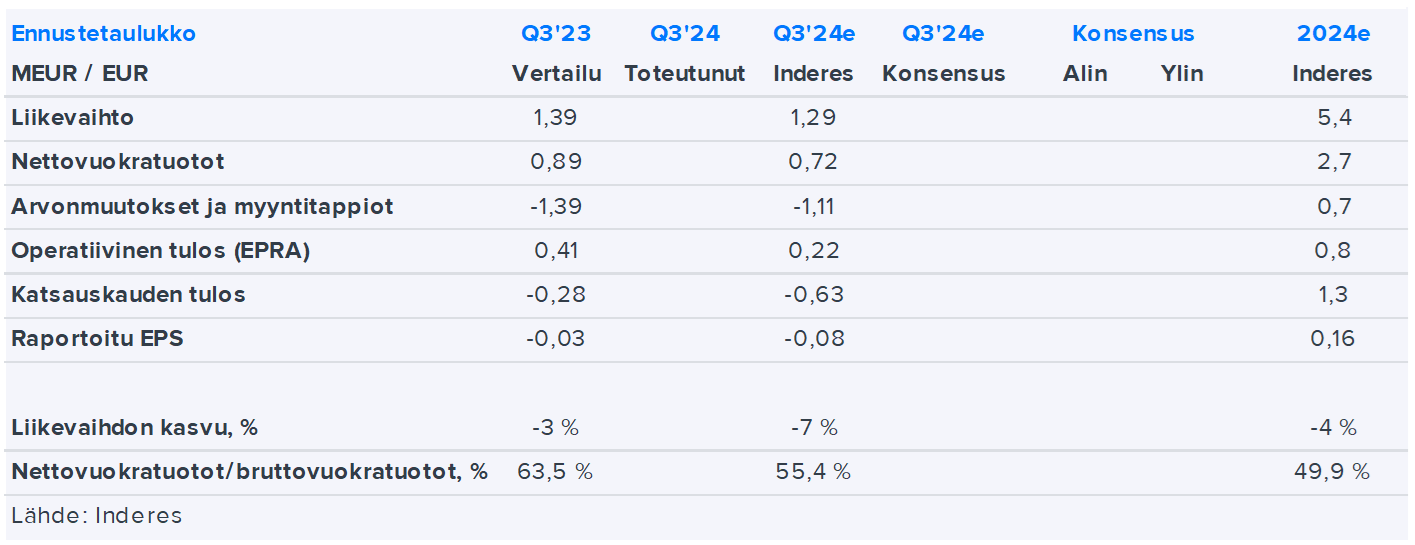Select the 2024e column header

[x=1333, y=34]
